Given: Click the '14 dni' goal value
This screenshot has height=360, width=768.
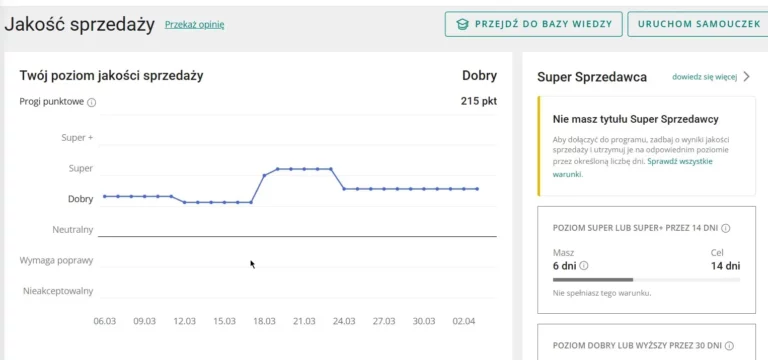Looking at the screenshot, I should pyautogui.click(x=725, y=266).
